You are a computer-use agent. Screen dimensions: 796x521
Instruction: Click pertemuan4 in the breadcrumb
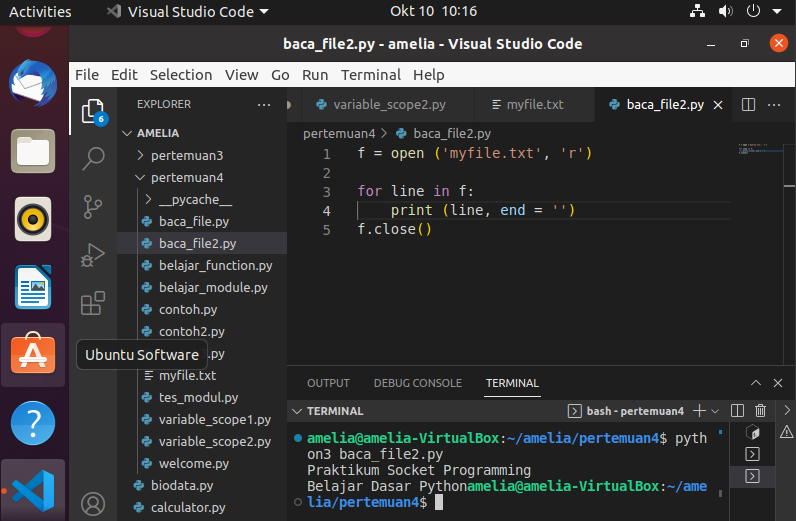(x=339, y=134)
